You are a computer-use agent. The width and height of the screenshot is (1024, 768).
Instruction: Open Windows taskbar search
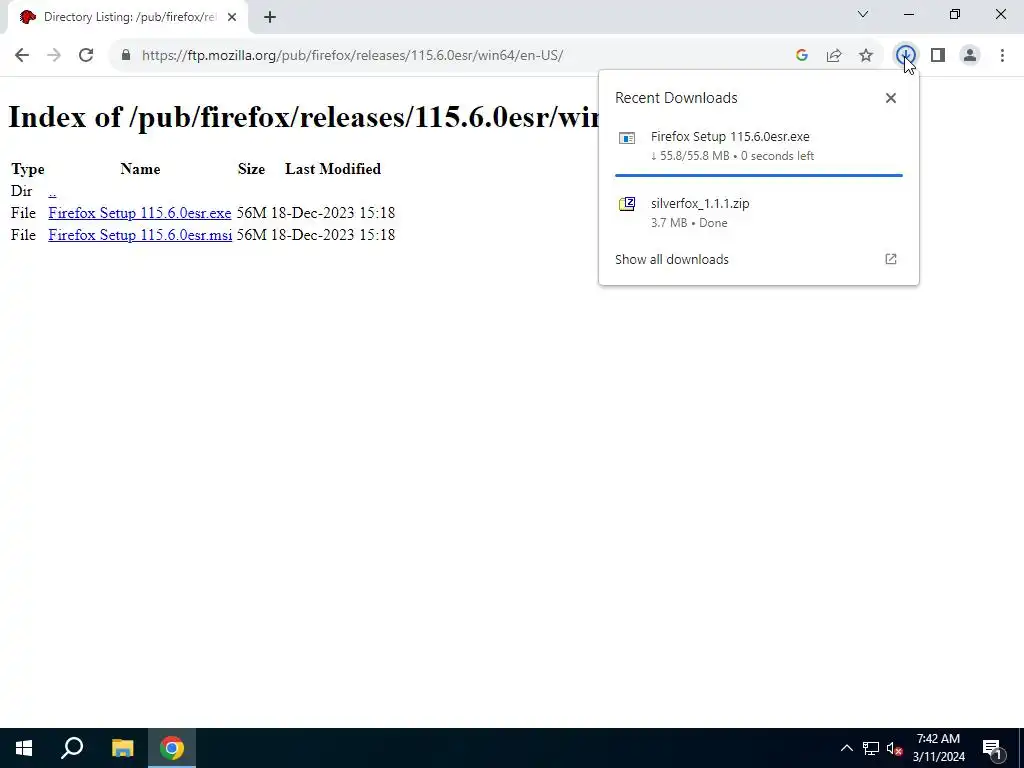pyautogui.click(x=72, y=748)
